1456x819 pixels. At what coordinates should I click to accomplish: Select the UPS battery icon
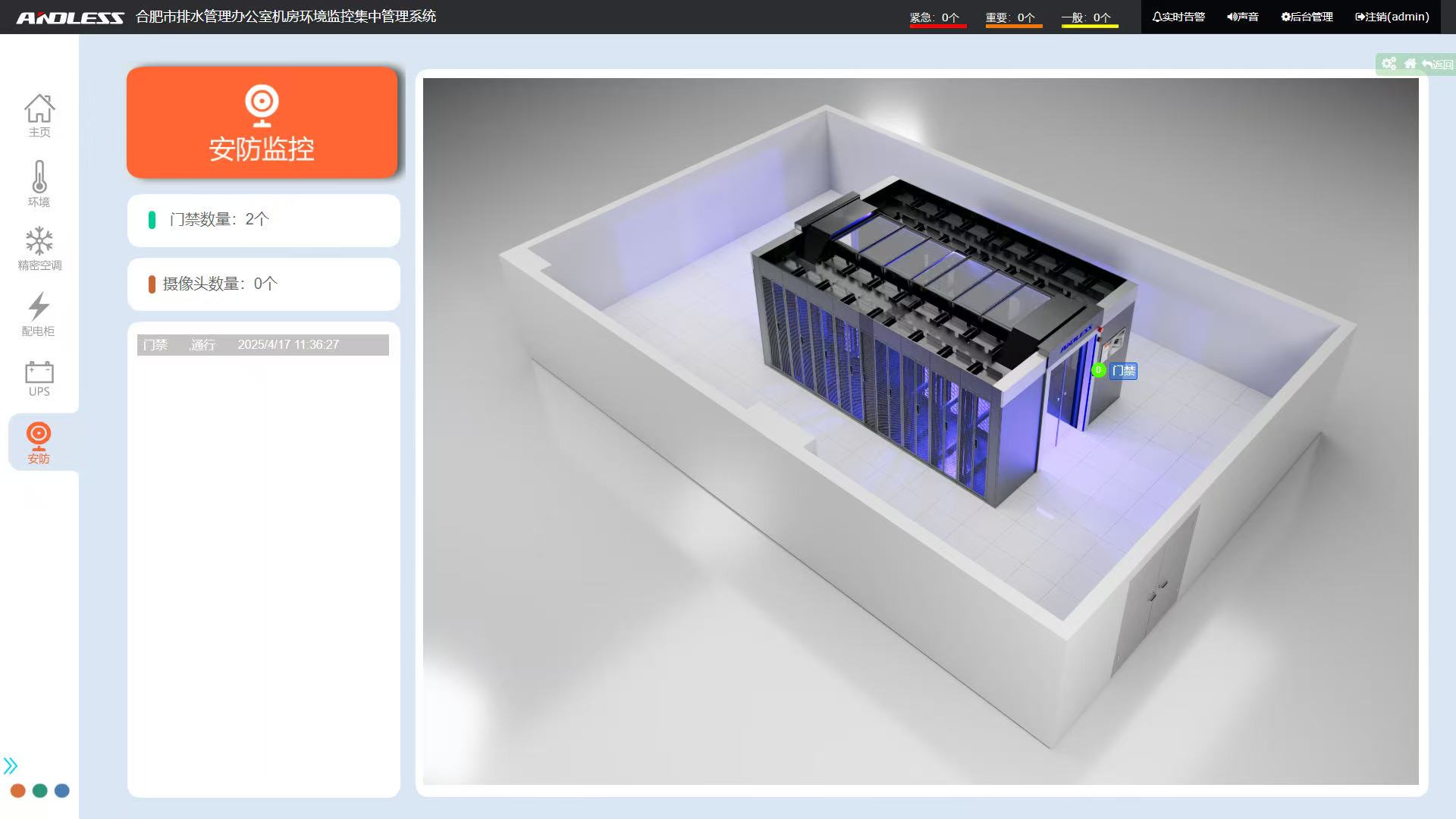39,378
